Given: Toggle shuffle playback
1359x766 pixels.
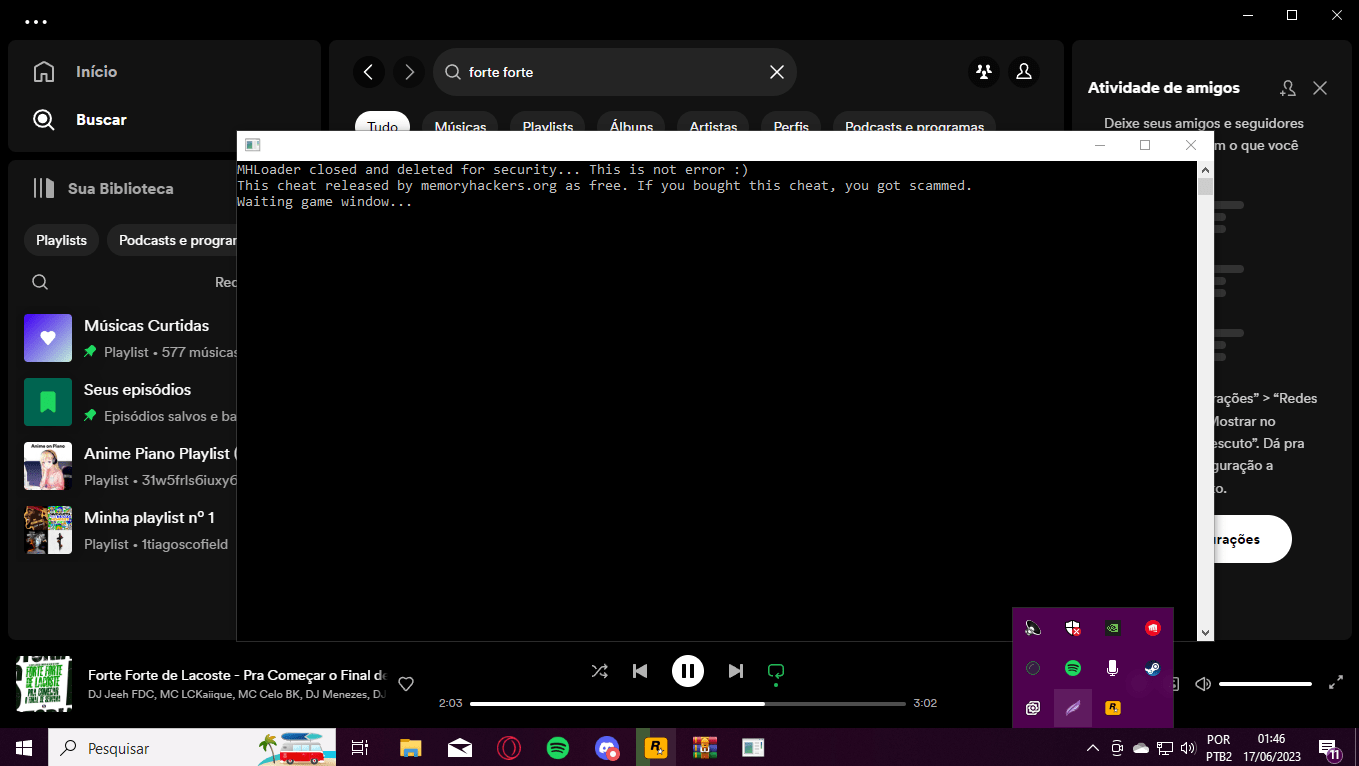Looking at the screenshot, I should pyautogui.click(x=599, y=671).
